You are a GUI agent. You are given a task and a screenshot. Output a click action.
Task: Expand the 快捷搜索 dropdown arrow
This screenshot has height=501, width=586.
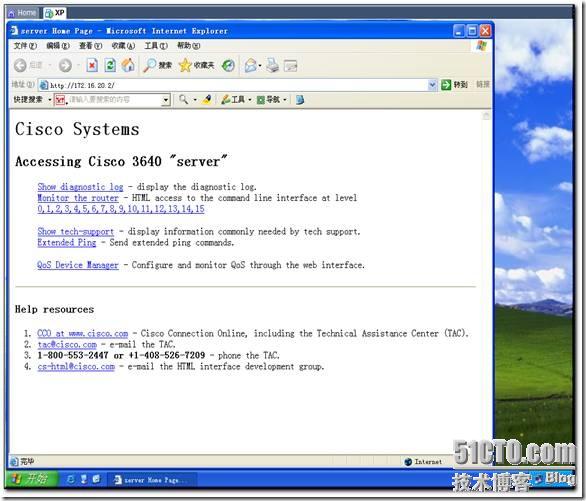tap(50, 100)
